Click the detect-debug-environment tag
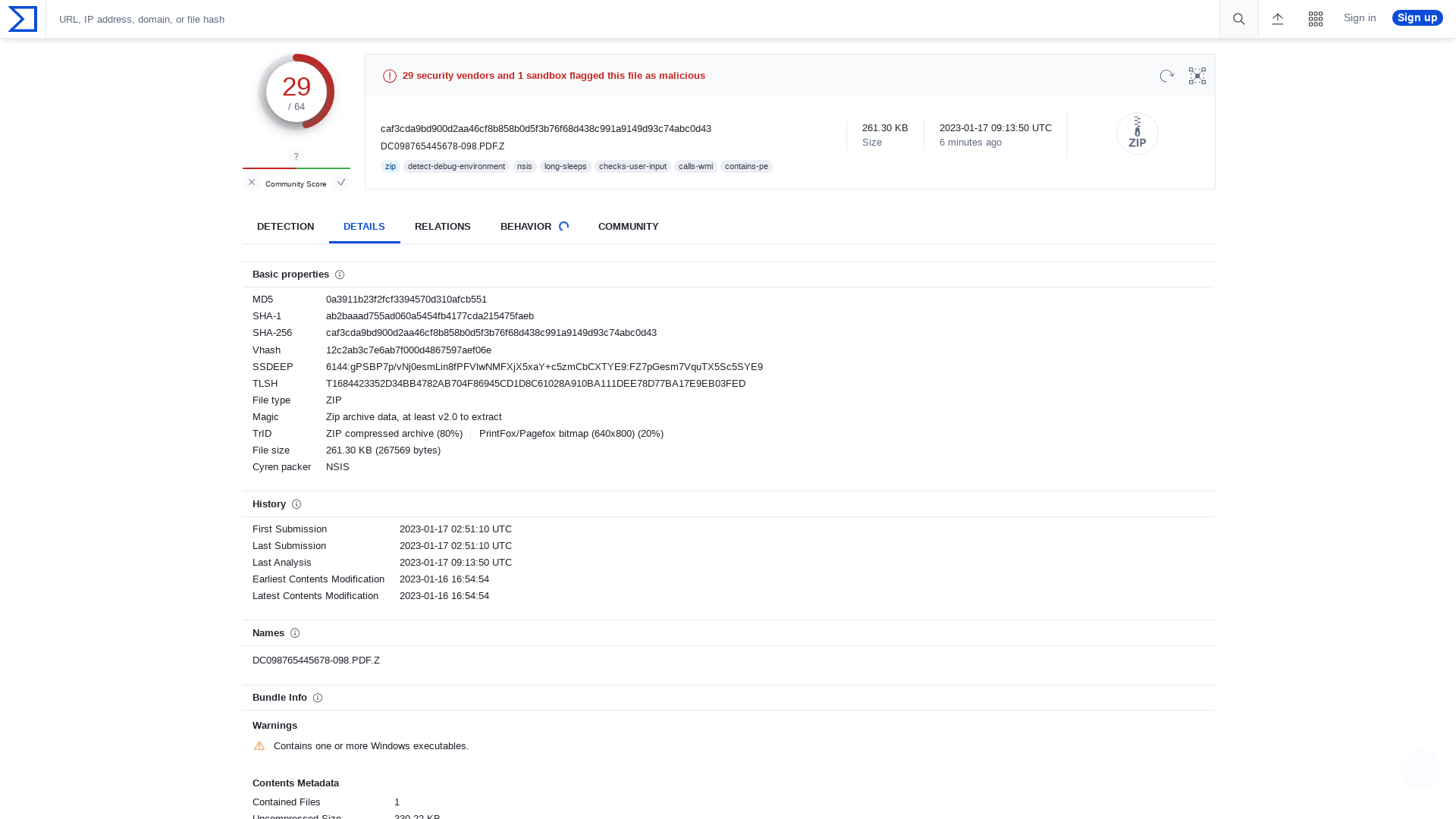This screenshot has width=1456, height=819. (x=457, y=167)
